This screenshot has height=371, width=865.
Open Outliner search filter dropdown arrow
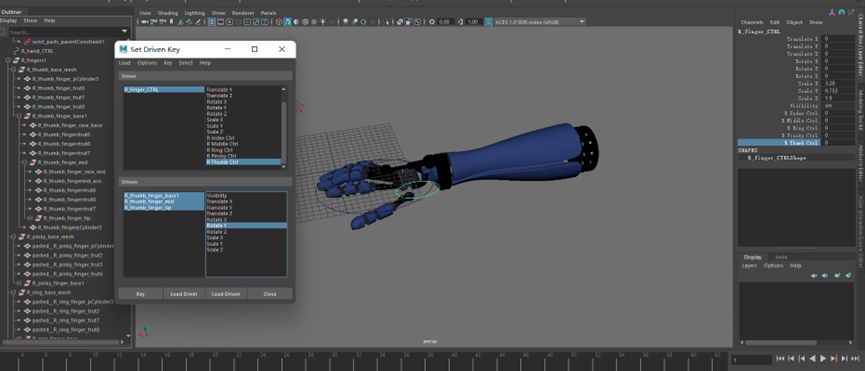[125, 32]
